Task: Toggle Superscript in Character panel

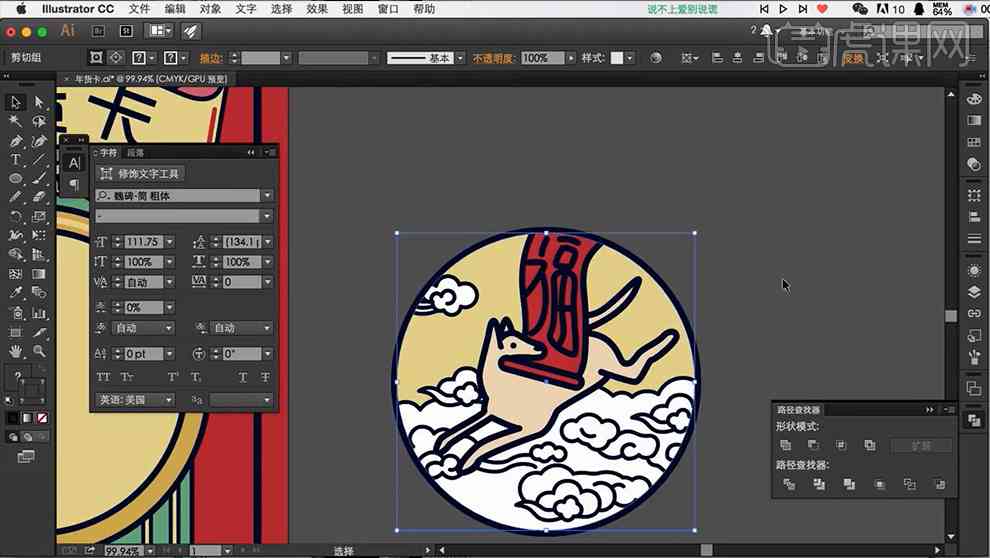Action: click(x=173, y=377)
